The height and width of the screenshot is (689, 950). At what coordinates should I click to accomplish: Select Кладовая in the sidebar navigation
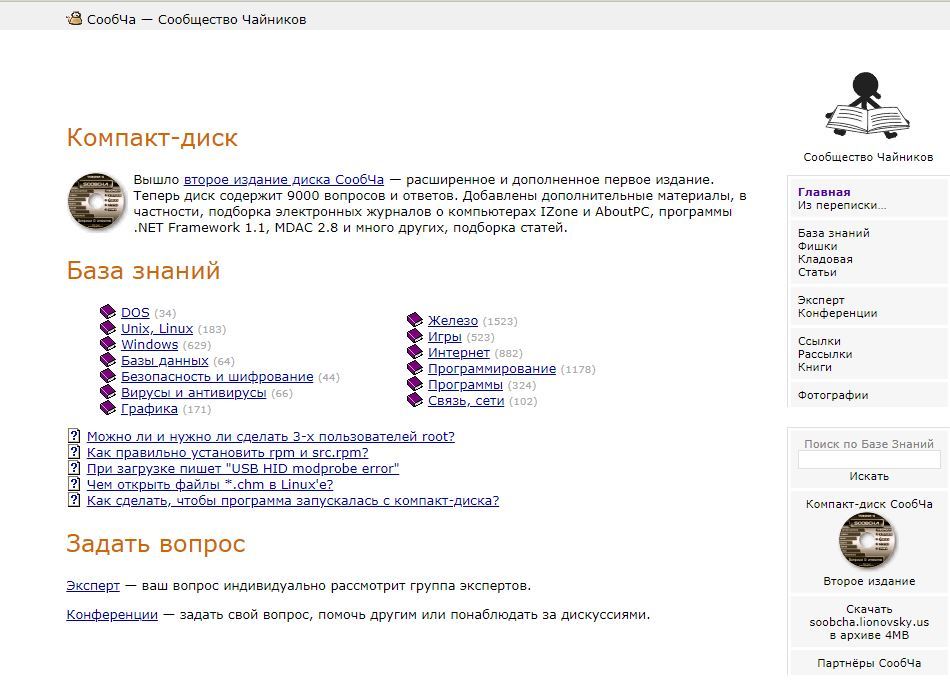pos(825,259)
